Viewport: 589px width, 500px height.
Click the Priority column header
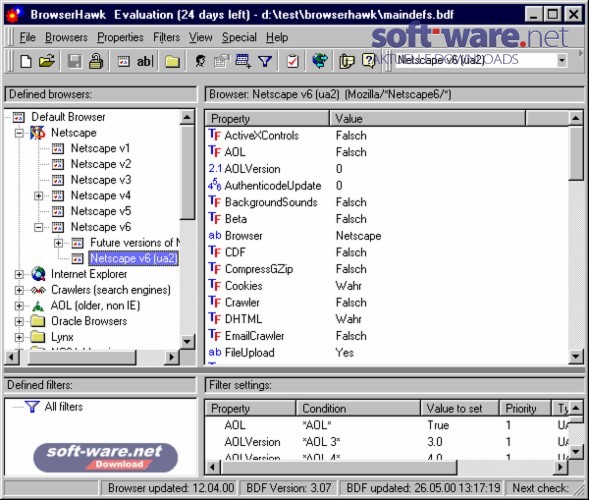pos(525,408)
